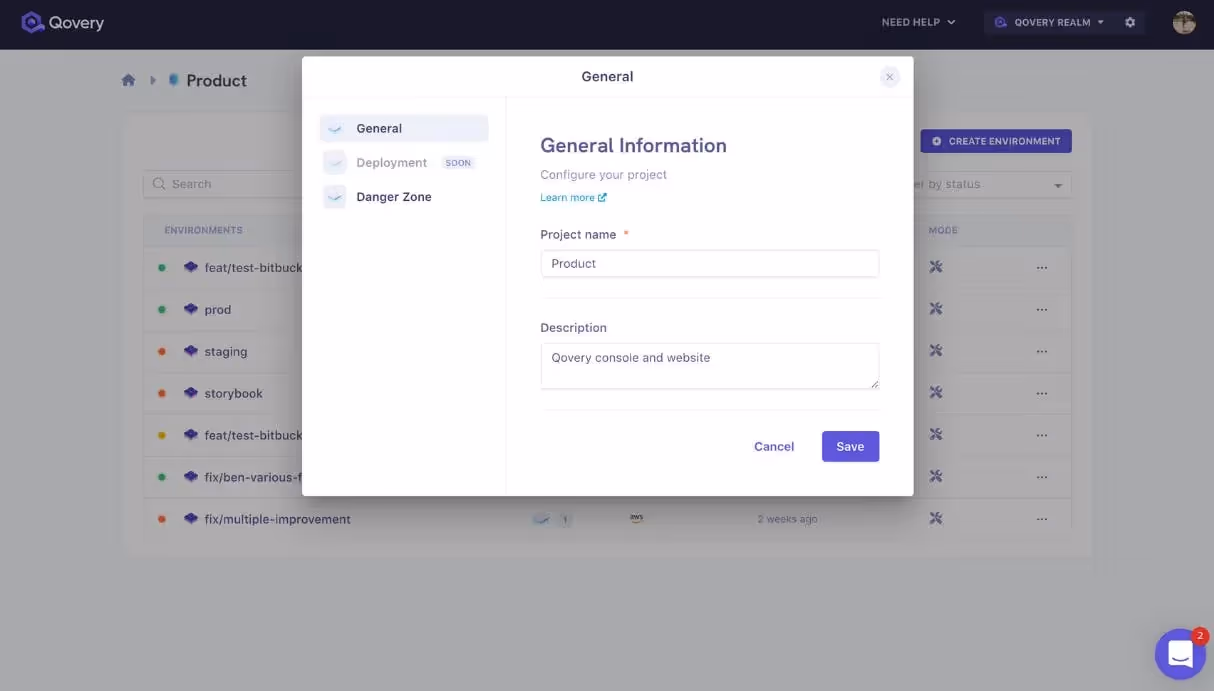Click the yellow status dot on feat/test-bitbuck row
The image size is (1214, 691).
click(159, 434)
